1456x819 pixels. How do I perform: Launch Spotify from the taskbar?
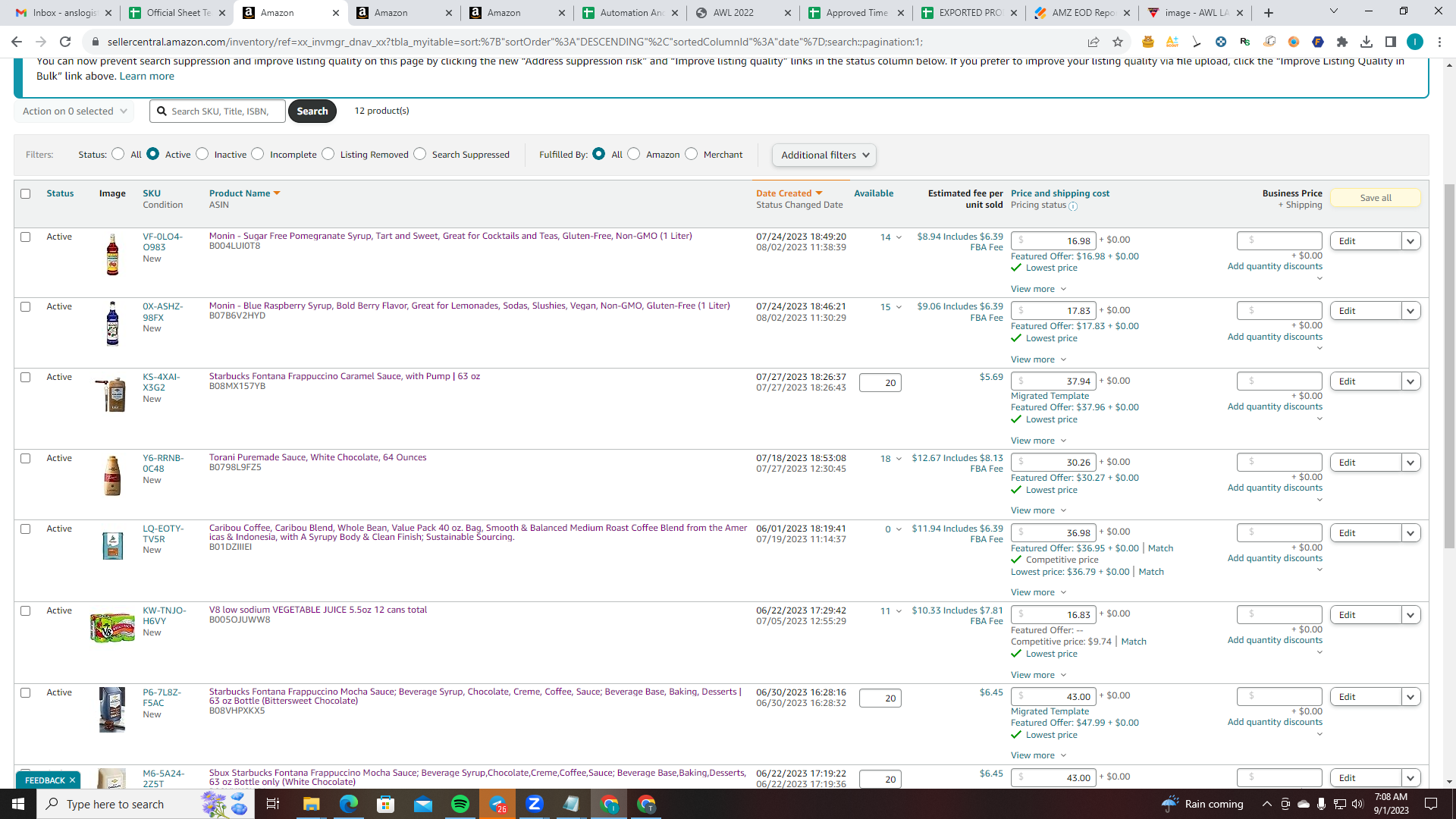(x=460, y=804)
